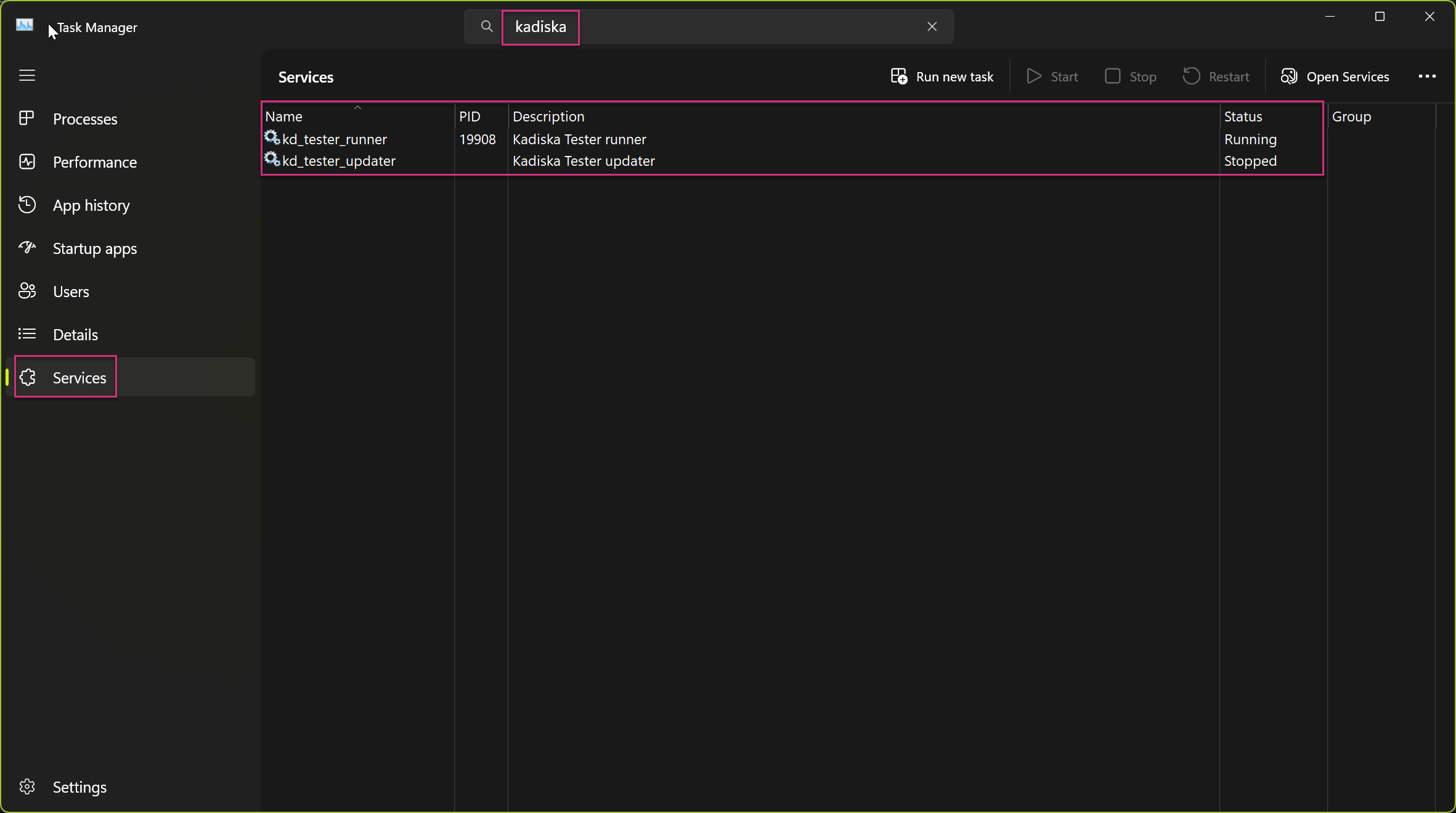This screenshot has height=813, width=1456.
Task: Click the gear icon beside kd_tester_runner
Action: (272, 137)
